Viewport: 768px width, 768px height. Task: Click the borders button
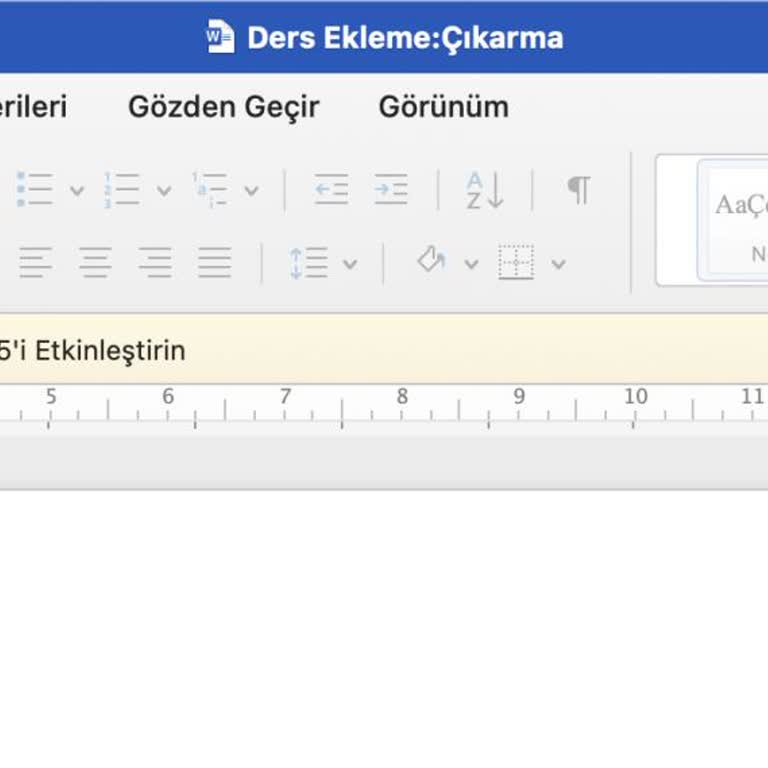516,262
